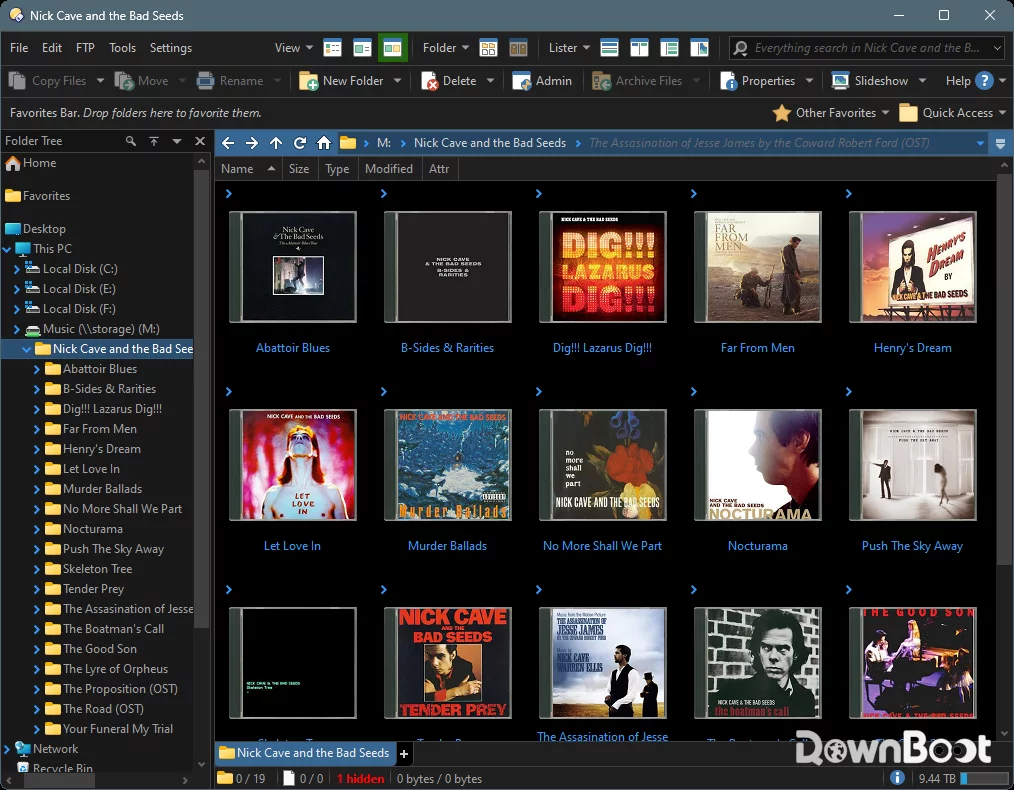Open the Lister dropdown menu
Screen dimensions: 1014x790
[x=569, y=48]
